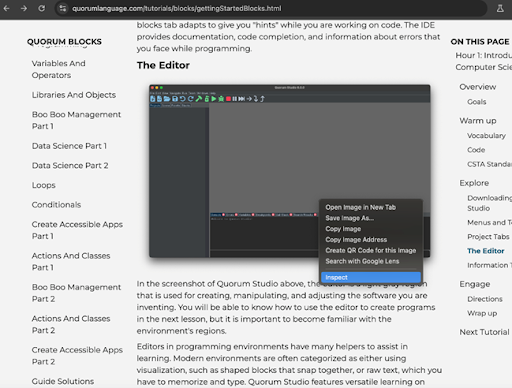
Task: Open the Loops tutorial
Action: 44,185
